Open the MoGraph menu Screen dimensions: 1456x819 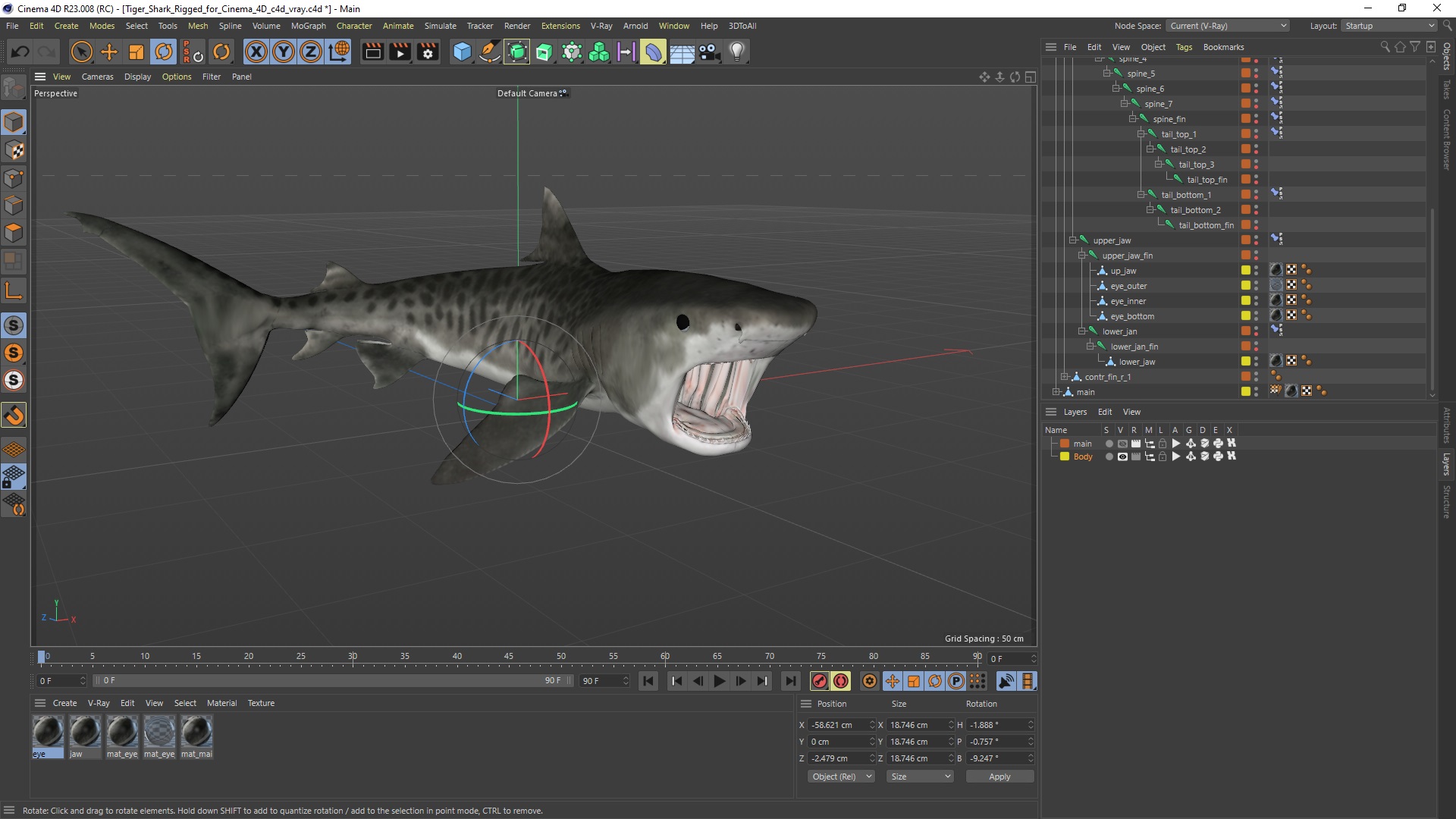coord(308,26)
